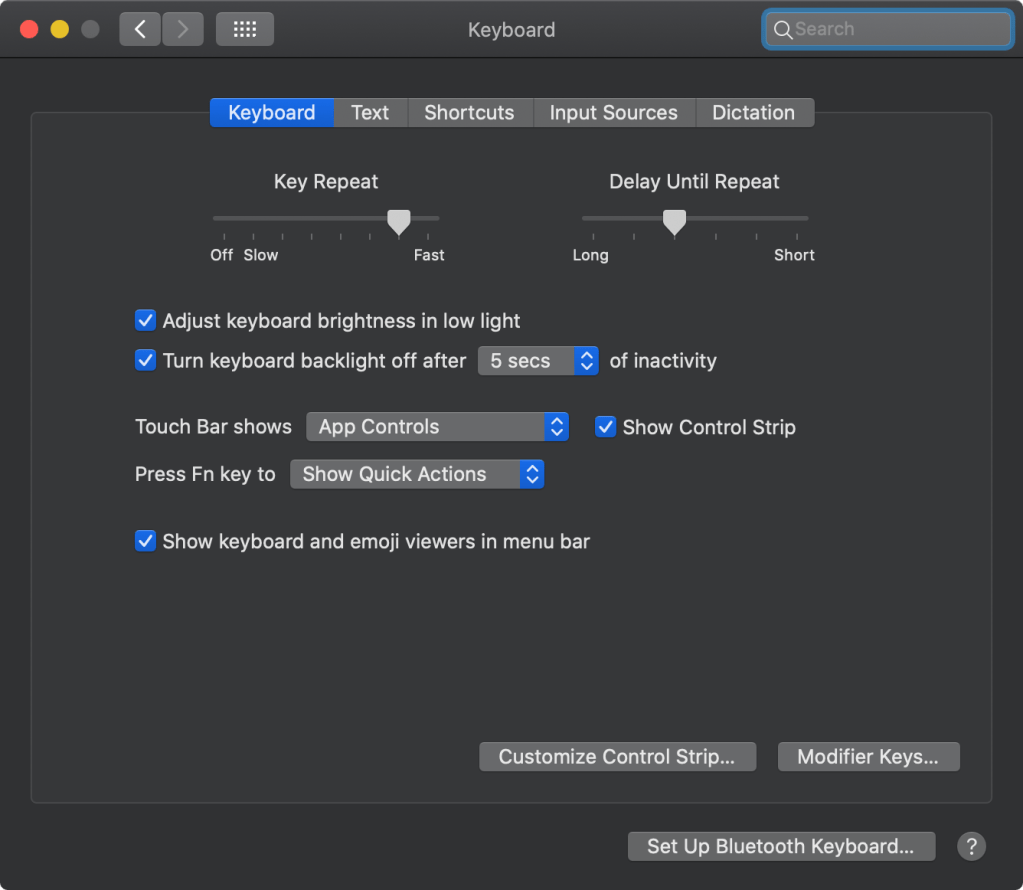Screen dimensions: 1023x890
Task: Uncheck Adjust keyboard brightness in low light
Action: click(x=145, y=320)
